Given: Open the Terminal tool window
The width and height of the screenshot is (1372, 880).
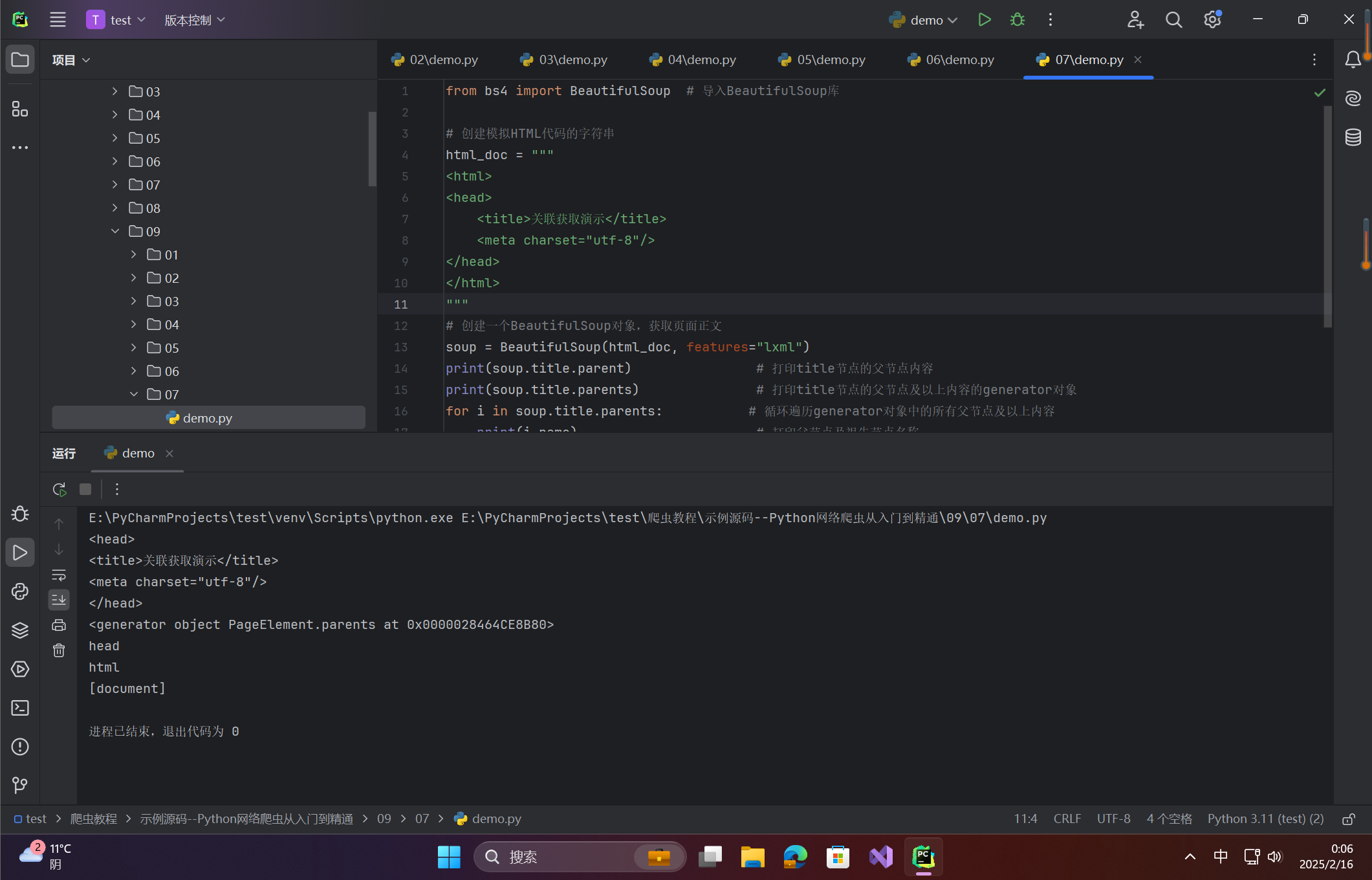Looking at the screenshot, I should pos(20,708).
